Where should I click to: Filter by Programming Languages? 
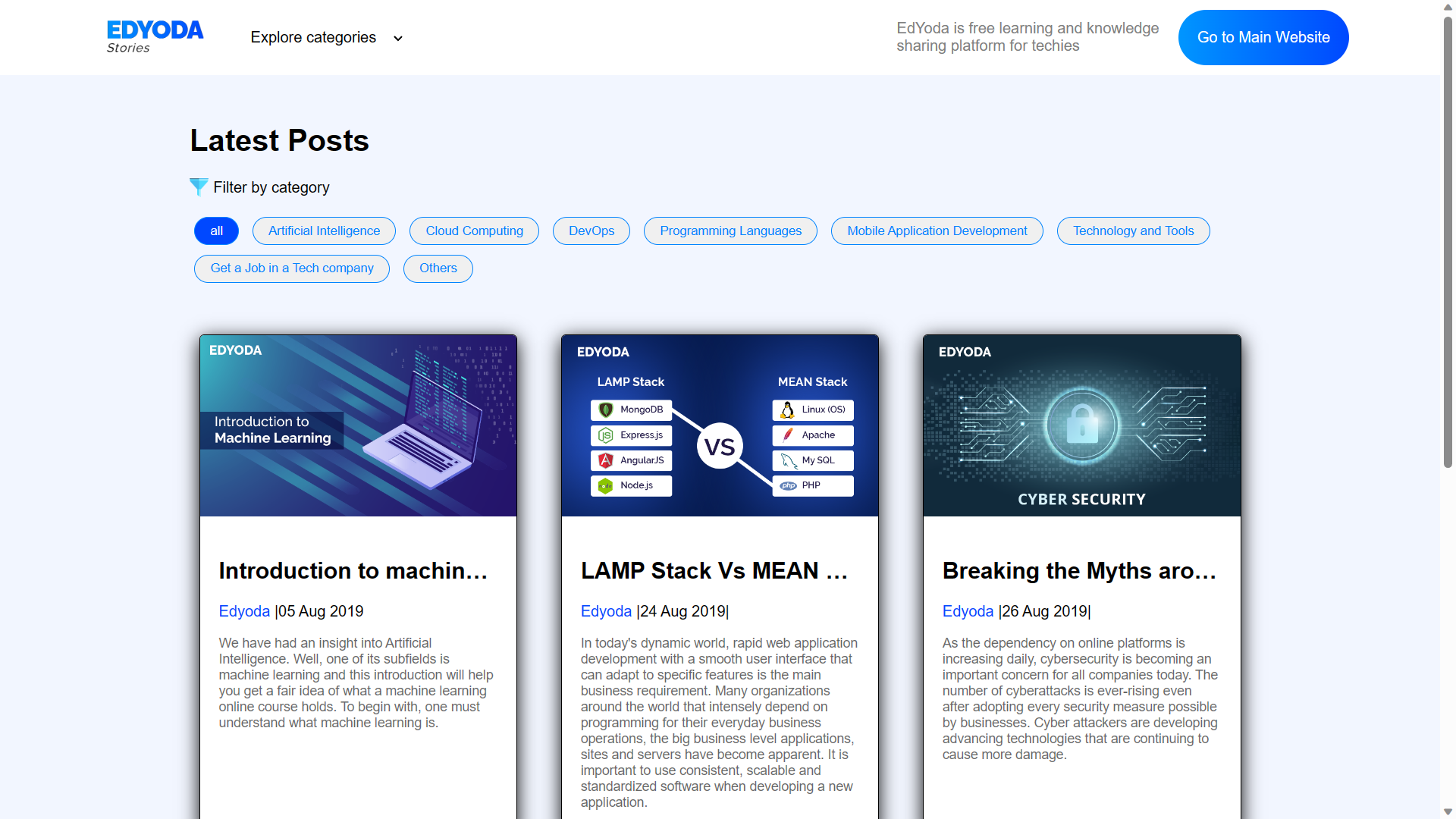coord(730,231)
